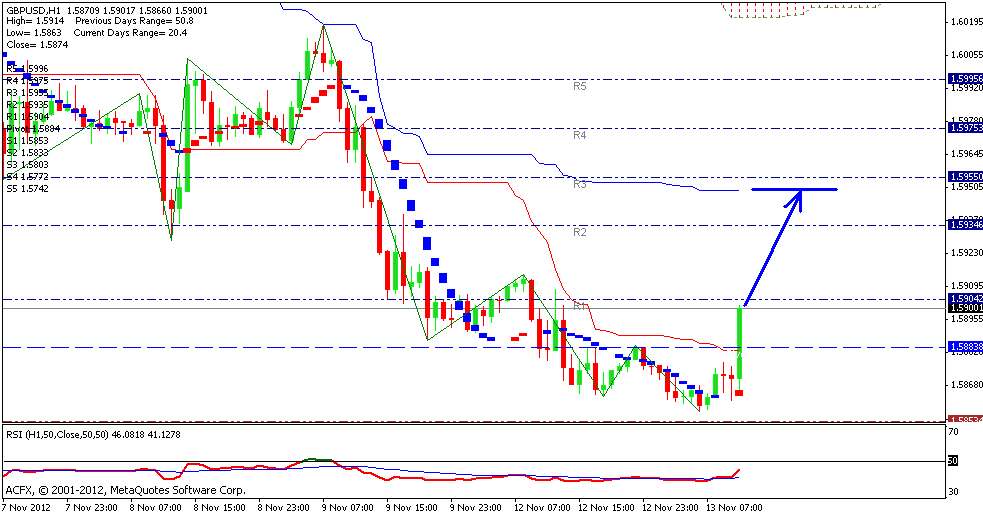Viewport: 983px width, 515px height.
Task: Click the 1.59550 price tag on axis
Action: (x=965, y=176)
